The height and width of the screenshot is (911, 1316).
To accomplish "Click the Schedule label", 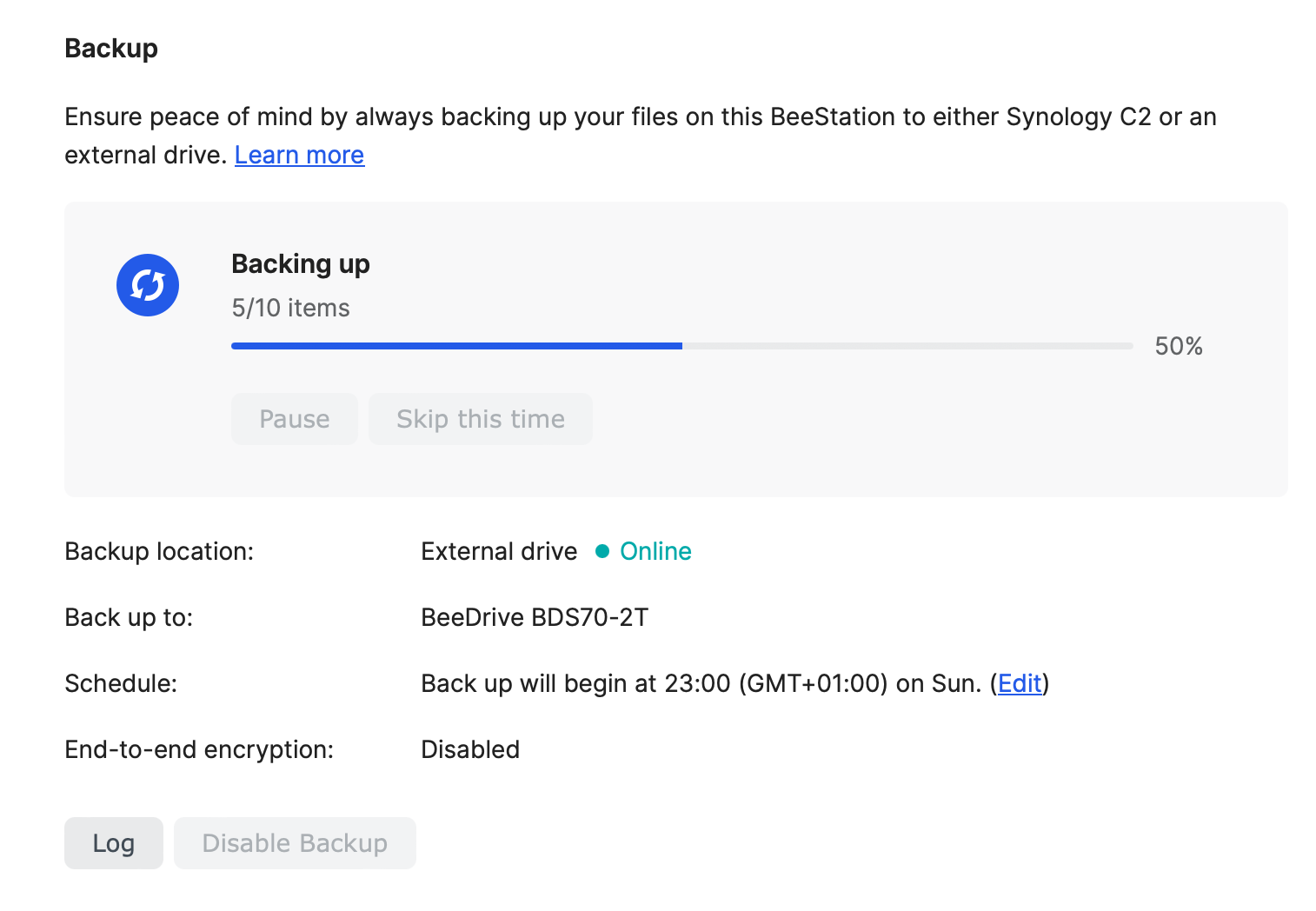I will click(x=121, y=683).
